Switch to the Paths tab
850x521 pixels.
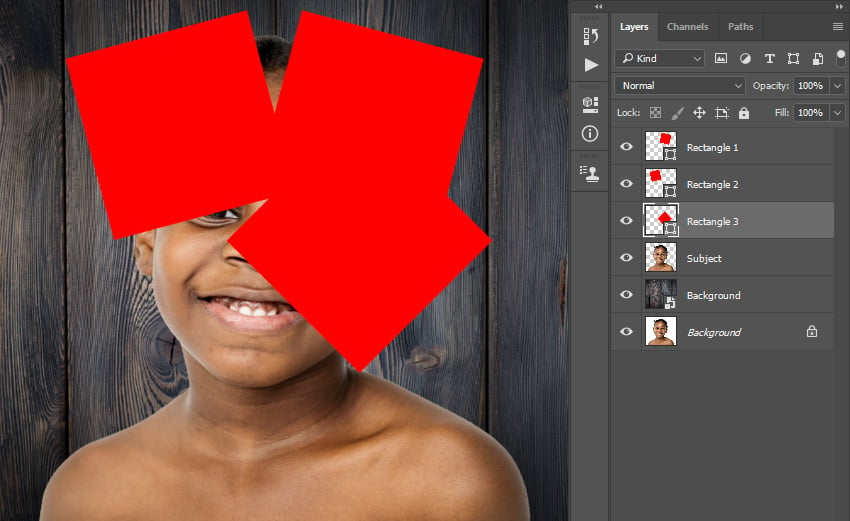tap(740, 27)
